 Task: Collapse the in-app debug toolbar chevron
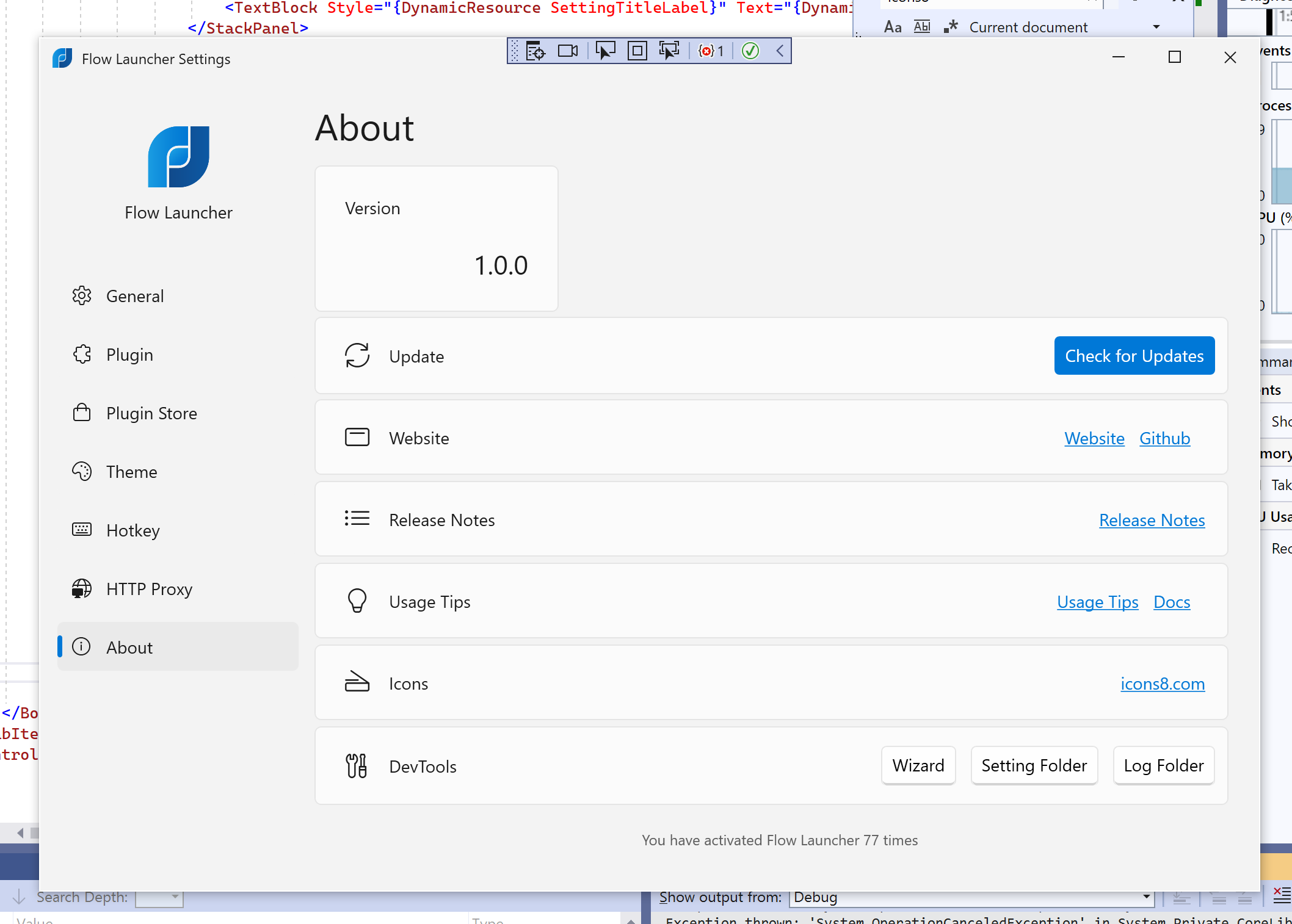coord(780,51)
